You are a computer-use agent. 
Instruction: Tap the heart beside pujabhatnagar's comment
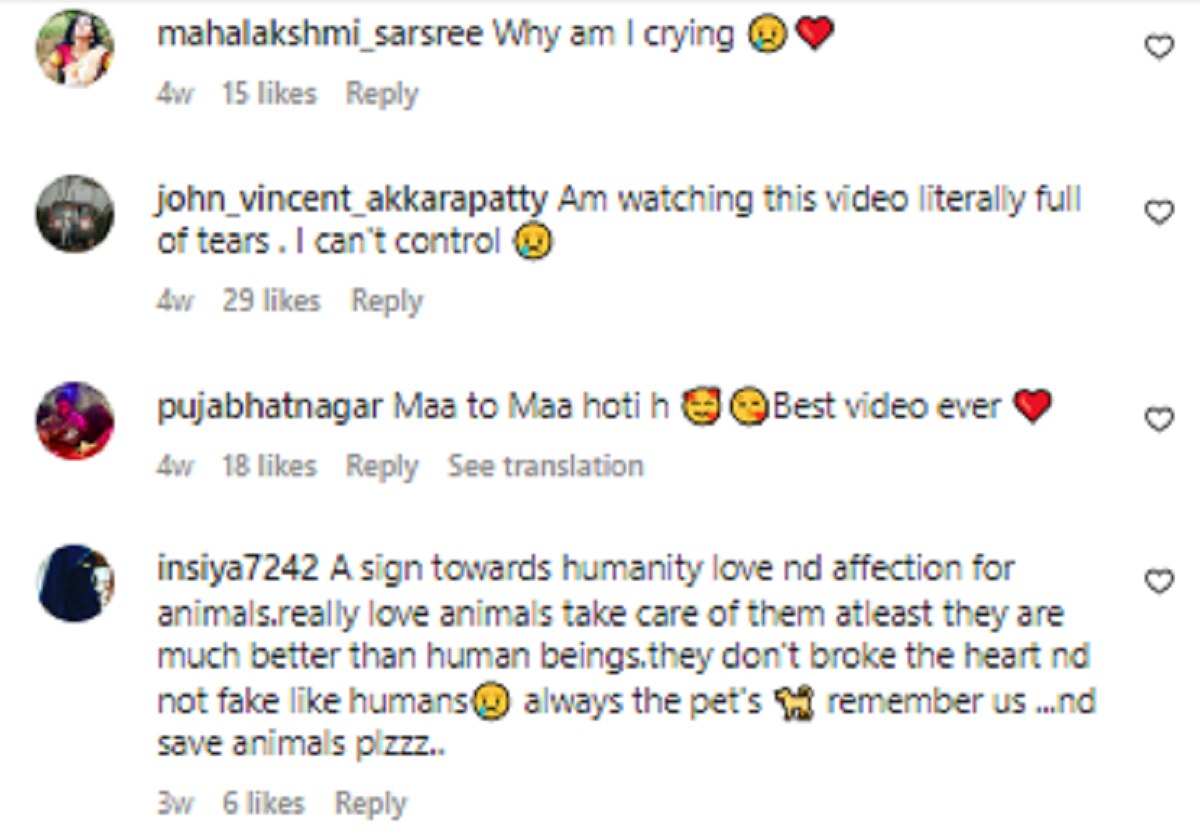click(x=1158, y=420)
